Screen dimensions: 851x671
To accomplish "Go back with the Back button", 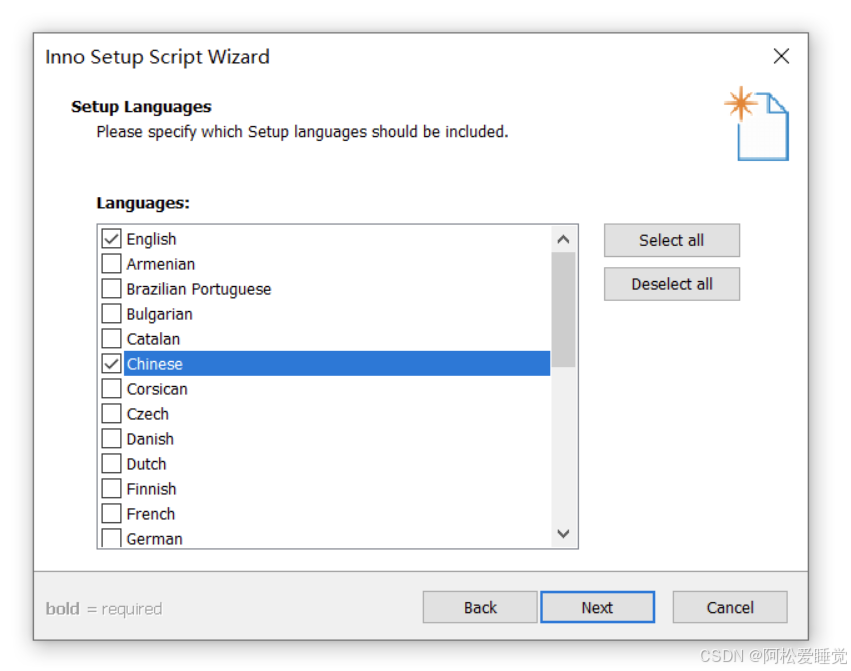I will [480, 607].
